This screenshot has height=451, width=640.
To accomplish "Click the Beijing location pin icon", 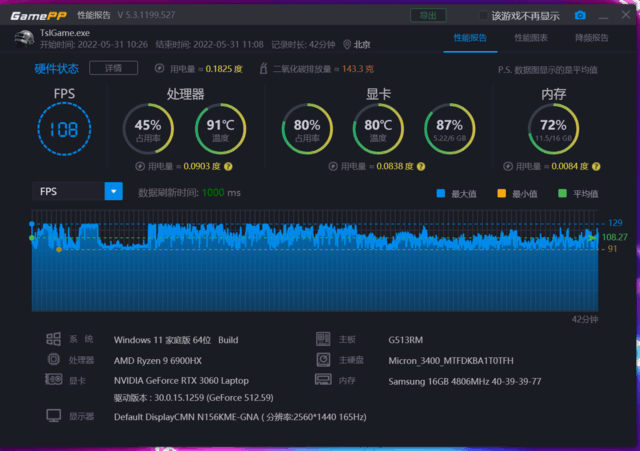I will (347, 44).
